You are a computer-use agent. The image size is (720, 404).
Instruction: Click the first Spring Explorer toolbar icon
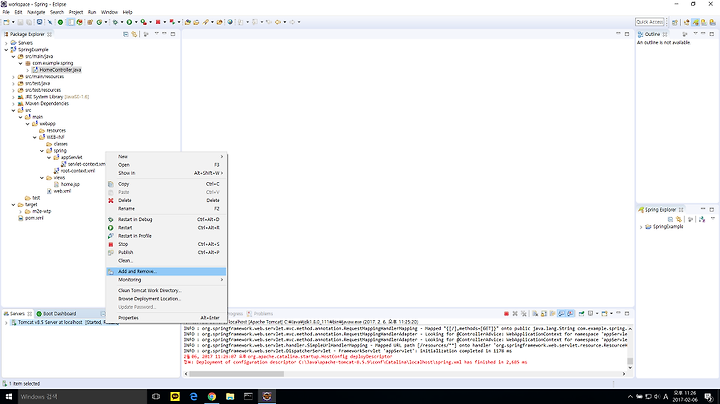pyautogui.click(x=670, y=219)
